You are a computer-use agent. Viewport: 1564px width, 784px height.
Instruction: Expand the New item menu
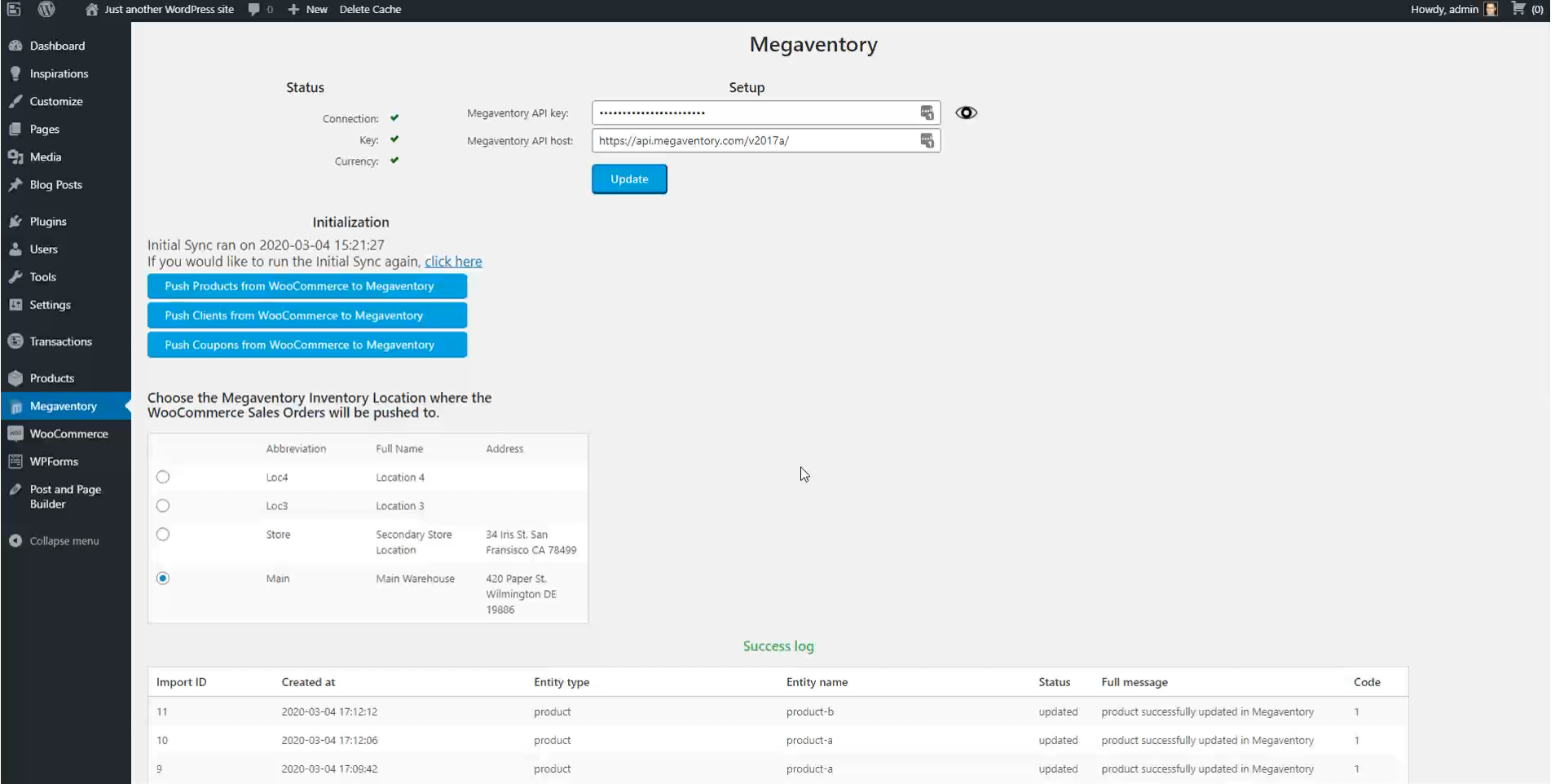point(308,9)
